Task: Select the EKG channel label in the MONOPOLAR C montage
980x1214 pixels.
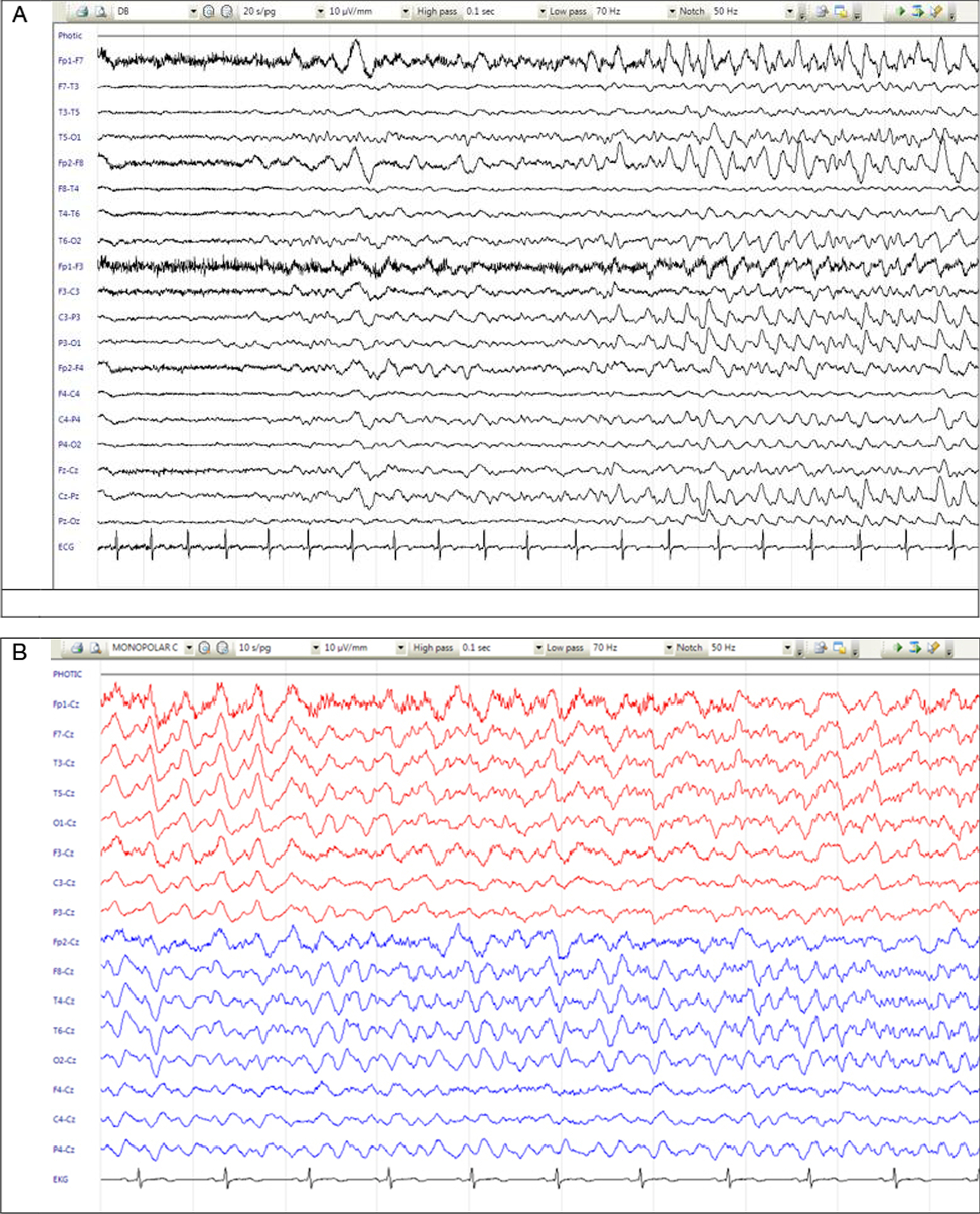Action: pos(60,1179)
